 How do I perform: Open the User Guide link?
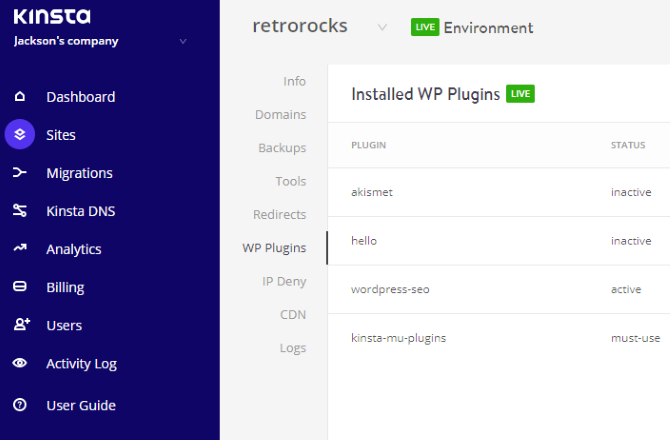click(x=81, y=405)
